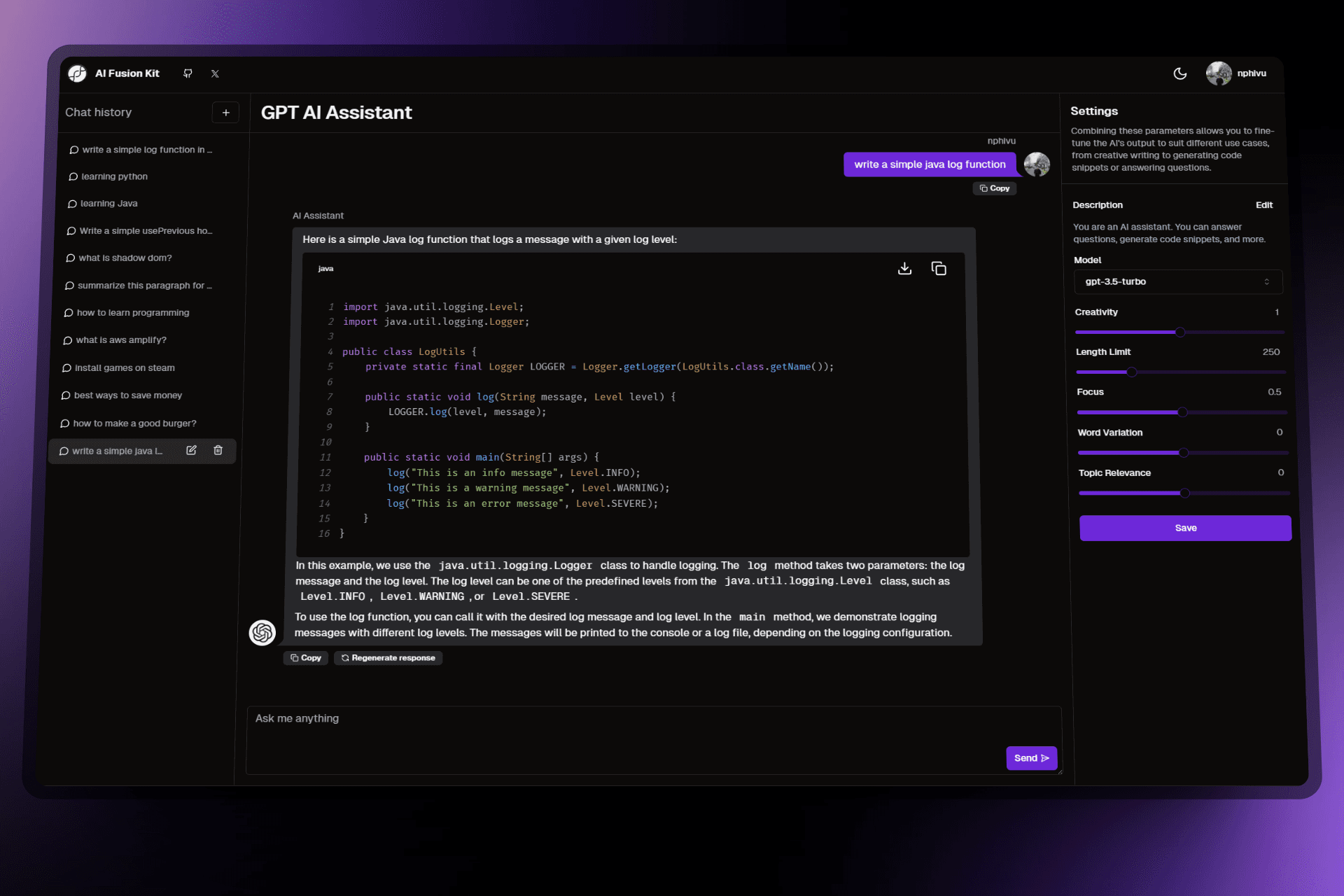Copy the AI Assistant response
Viewport: 1344px width, 896px height.
click(x=306, y=658)
